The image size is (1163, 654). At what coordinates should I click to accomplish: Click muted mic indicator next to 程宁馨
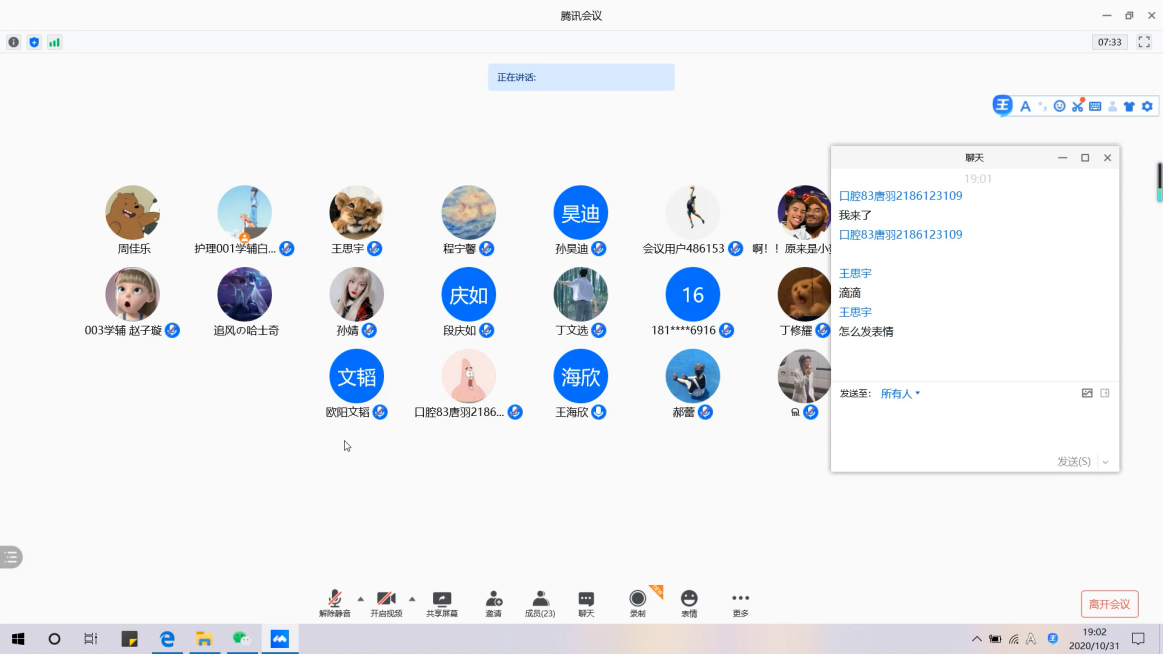(x=487, y=248)
